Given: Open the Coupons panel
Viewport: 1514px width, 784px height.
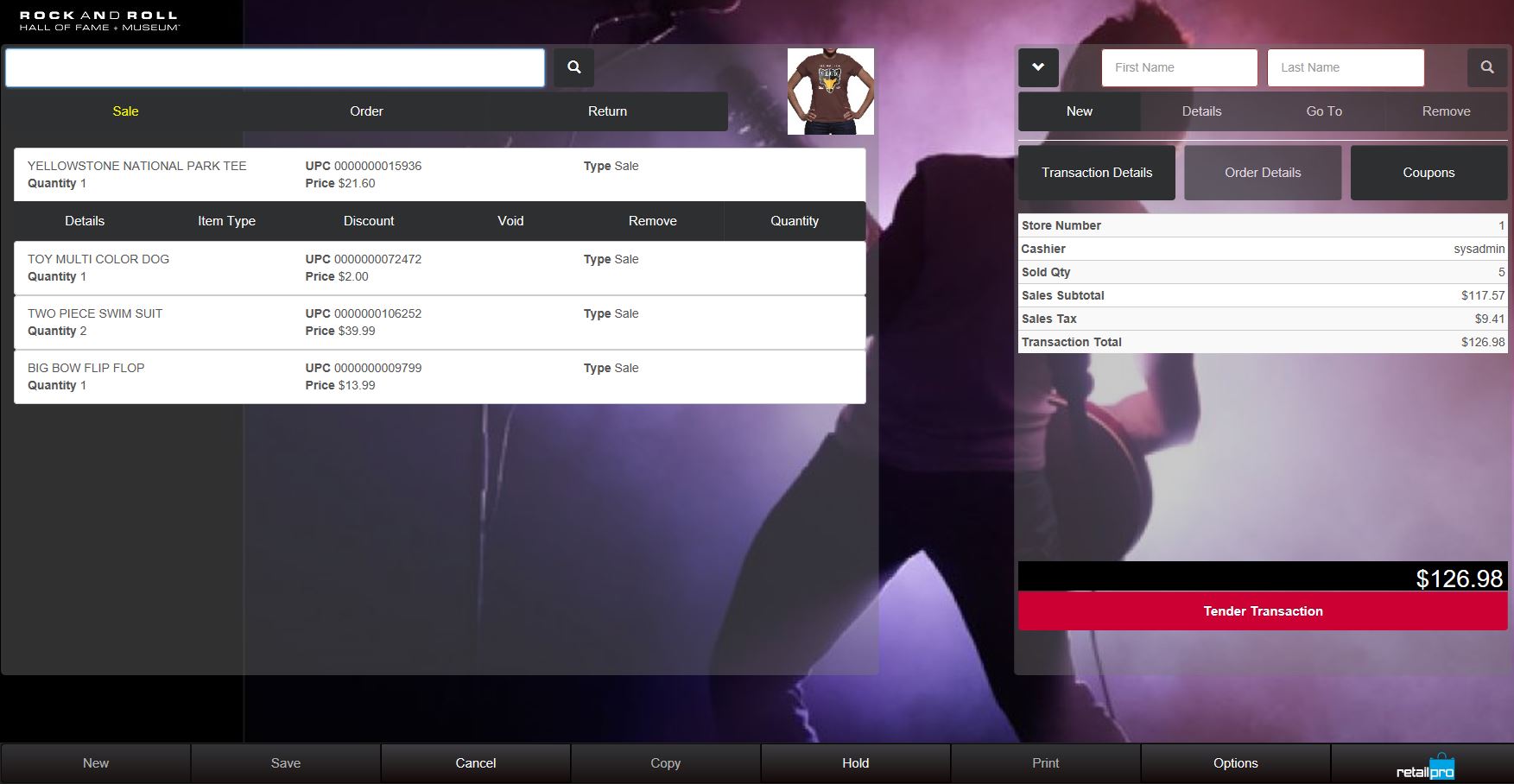Looking at the screenshot, I should (1428, 173).
